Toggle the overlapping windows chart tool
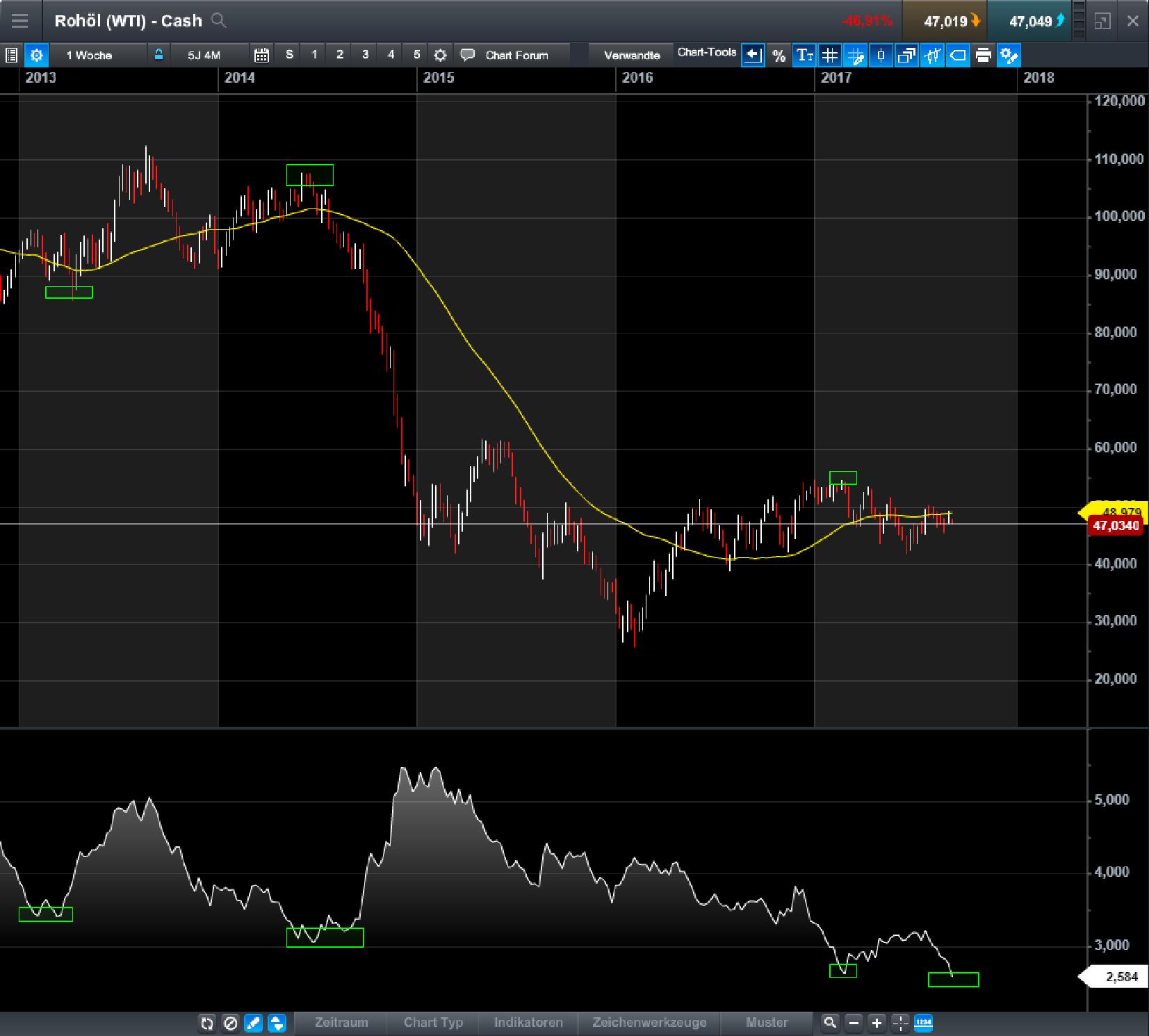Image resolution: width=1149 pixels, height=1036 pixels. (x=906, y=55)
